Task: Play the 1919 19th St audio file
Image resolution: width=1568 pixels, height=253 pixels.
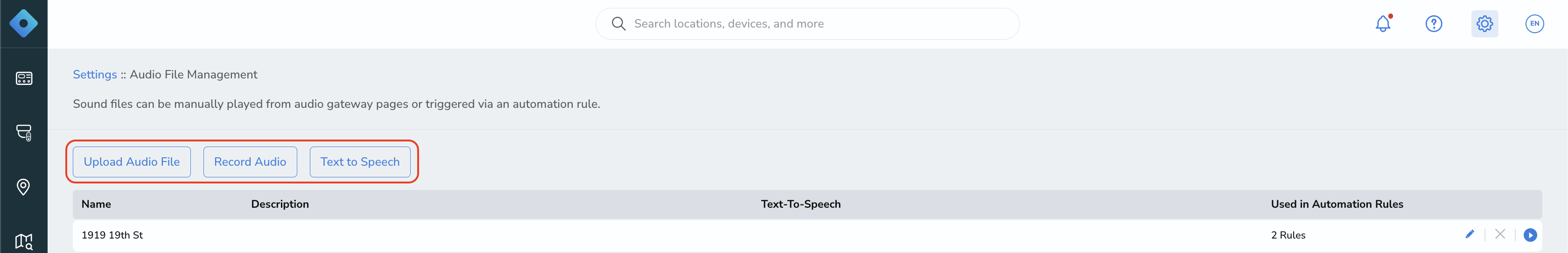Action: [1530, 235]
